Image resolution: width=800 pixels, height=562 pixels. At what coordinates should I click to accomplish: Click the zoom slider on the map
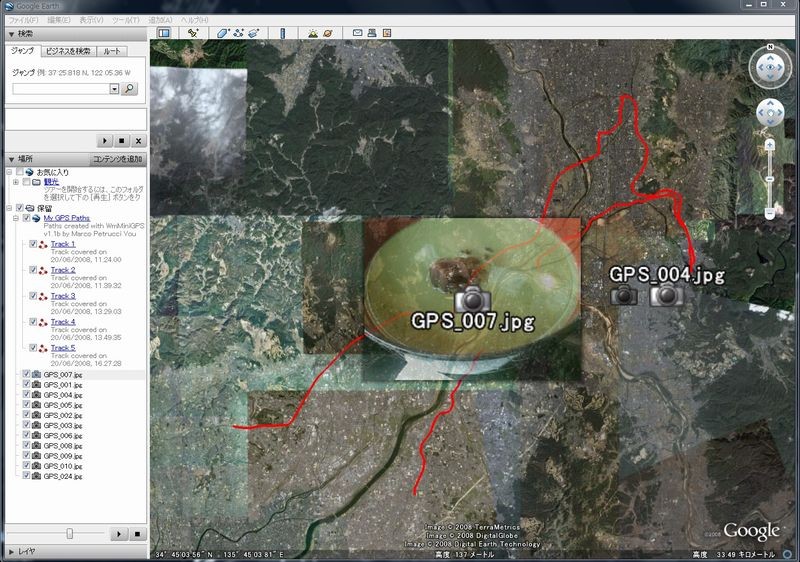coord(770,179)
